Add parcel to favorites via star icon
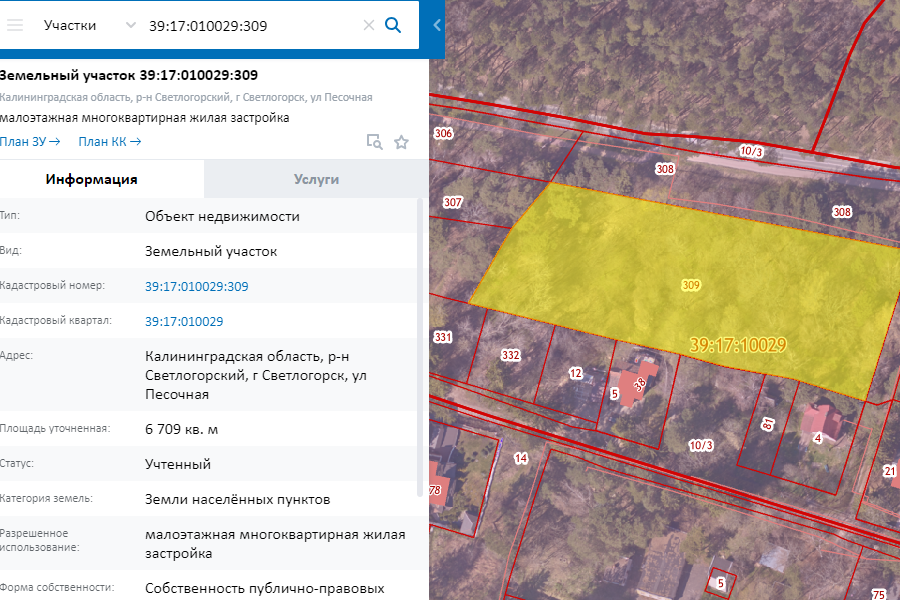Viewport: 900px width, 600px height. [401, 142]
